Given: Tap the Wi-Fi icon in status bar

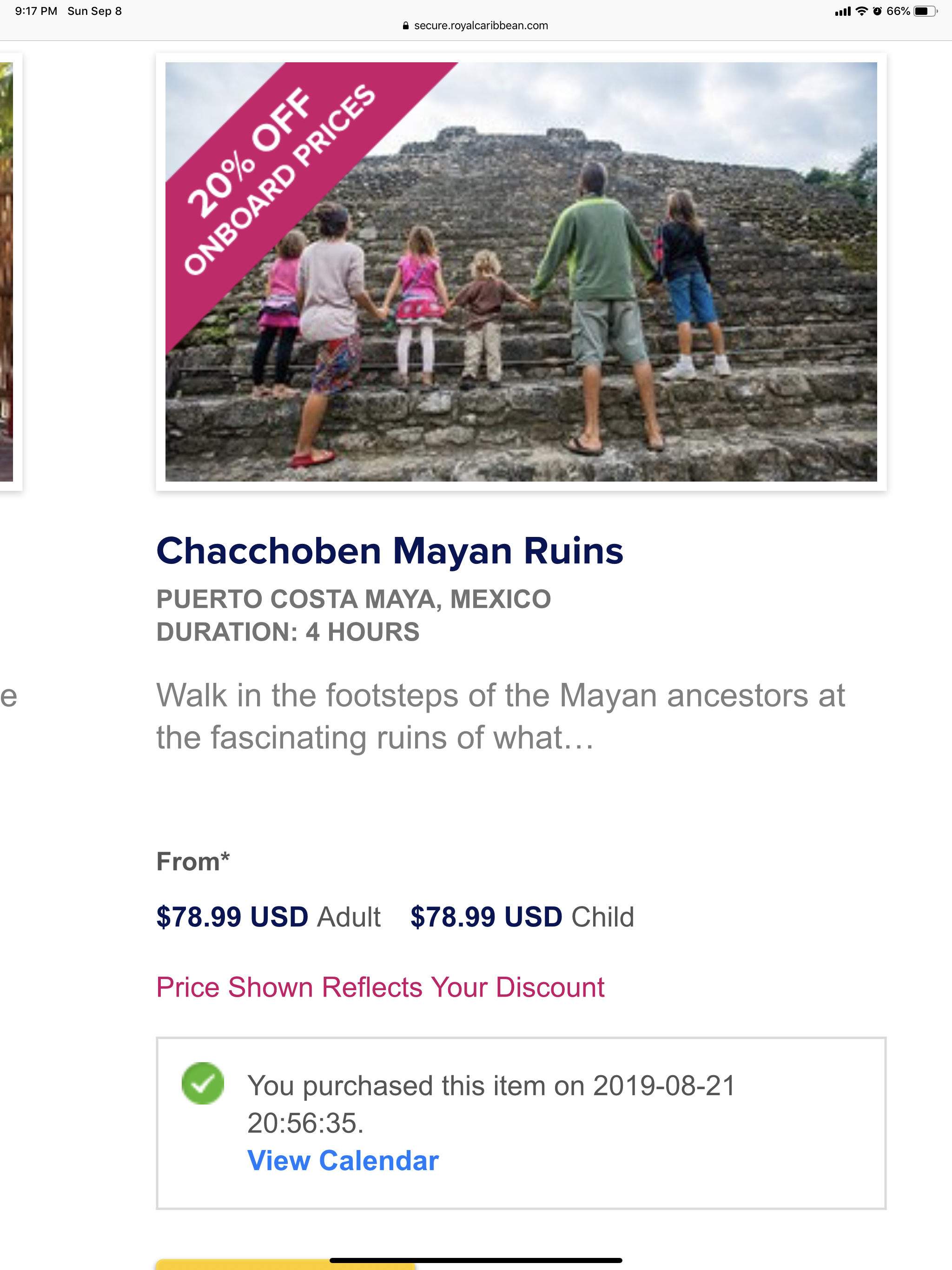Looking at the screenshot, I should point(861,11).
